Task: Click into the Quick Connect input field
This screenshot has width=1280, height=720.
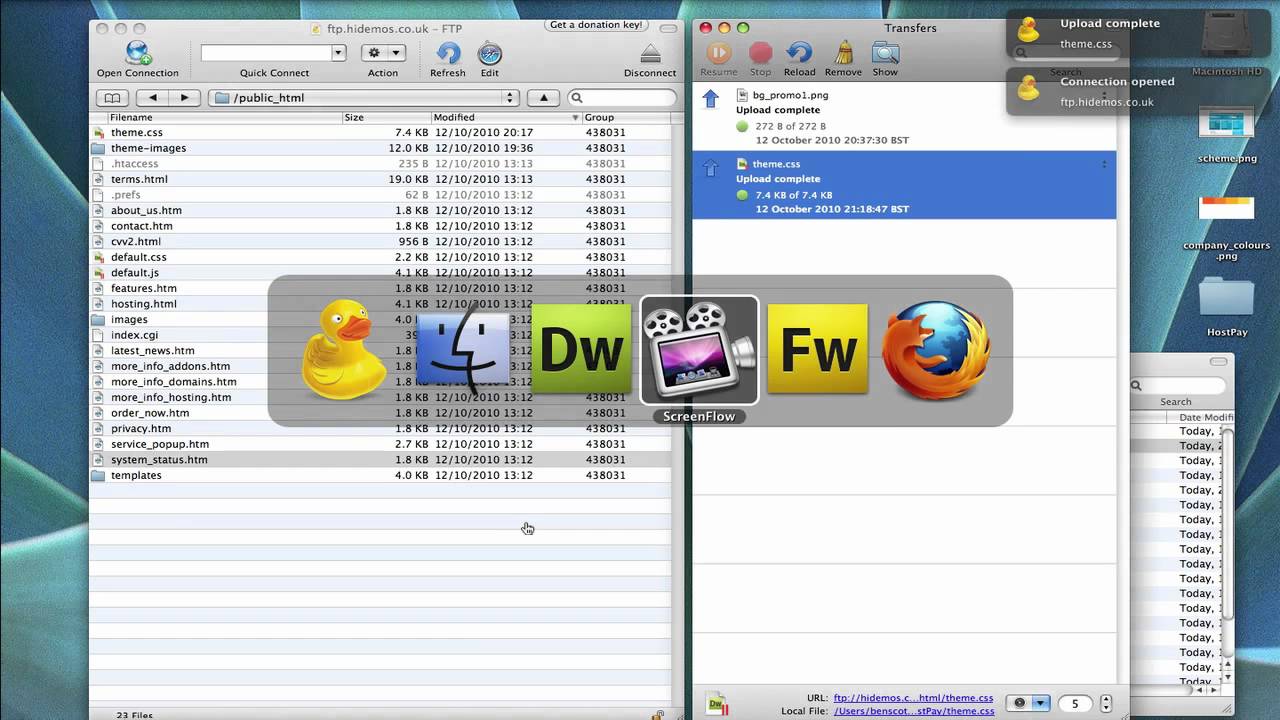Action: [x=266, y=53]
